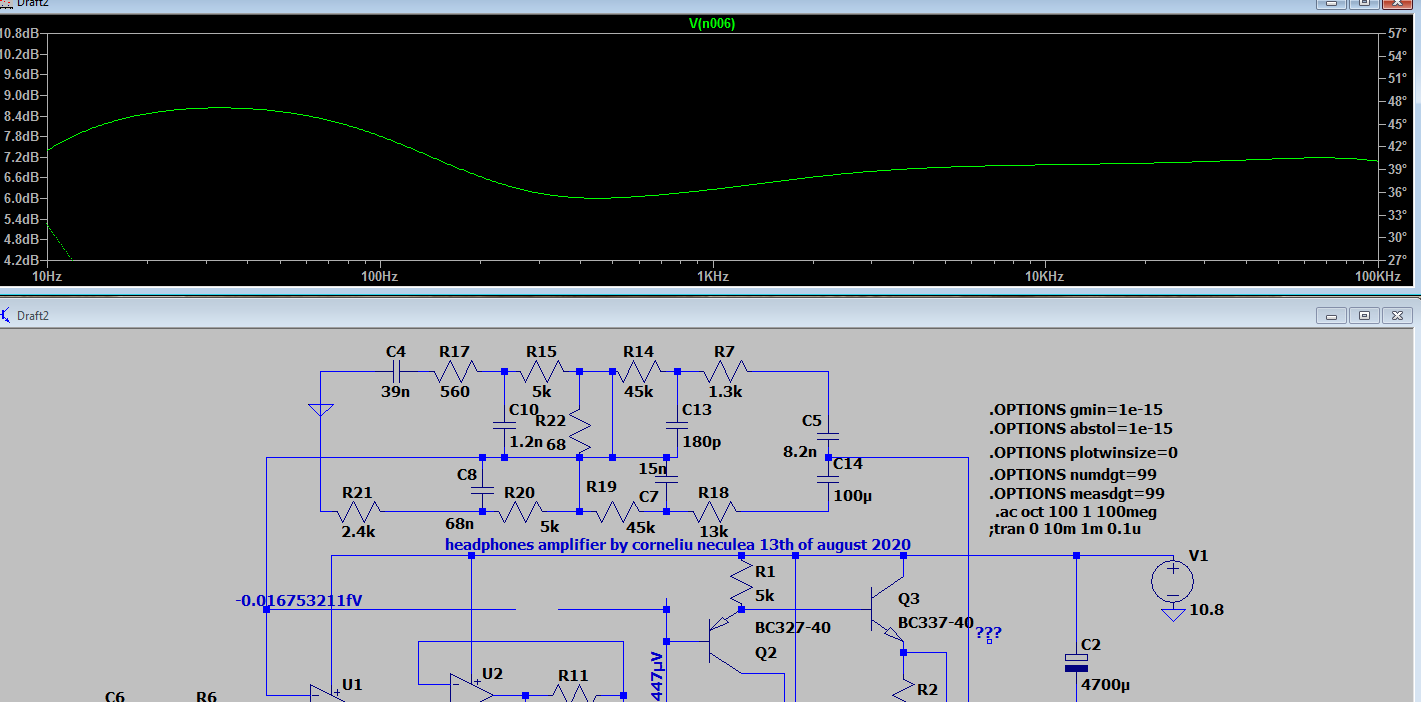Restore the plot window via its middle button
Image resolution: width=1421 pixels, height=702 pixels.
[1365, 3]
